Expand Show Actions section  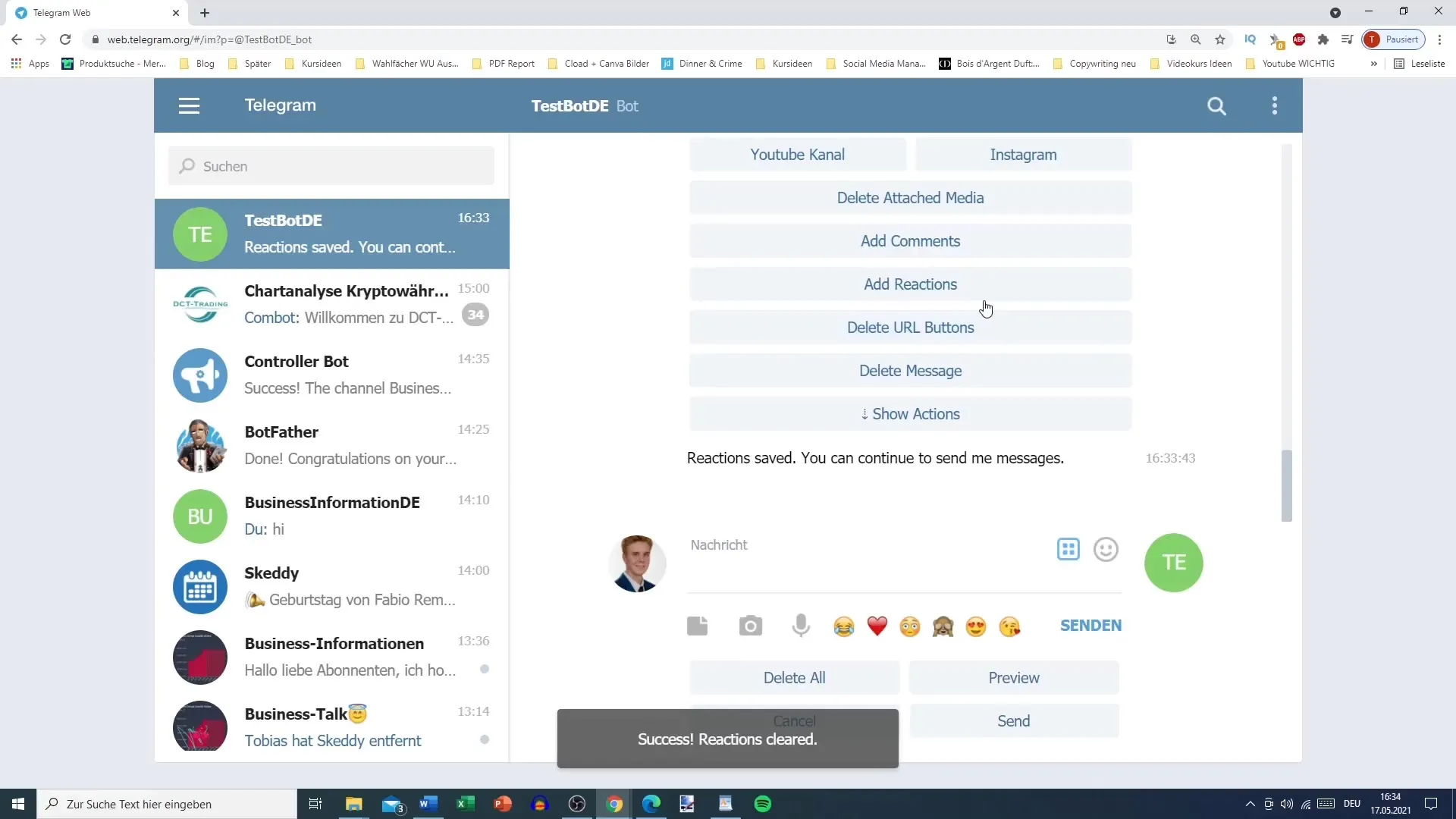[x=910, y=414]
